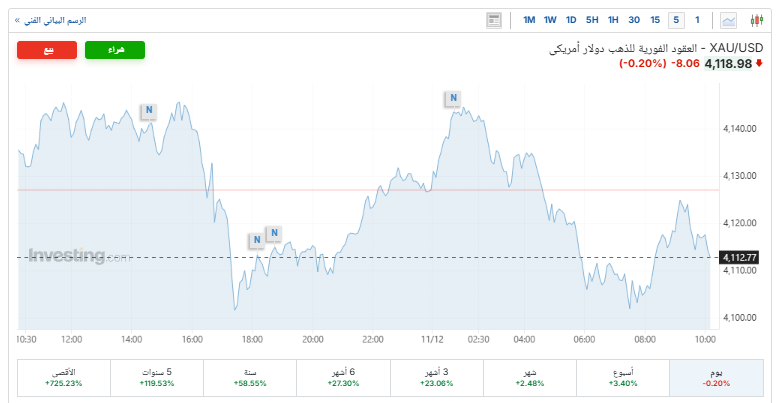
Task: Click the XAU/USD instrument title
Action: click(737, 48)
